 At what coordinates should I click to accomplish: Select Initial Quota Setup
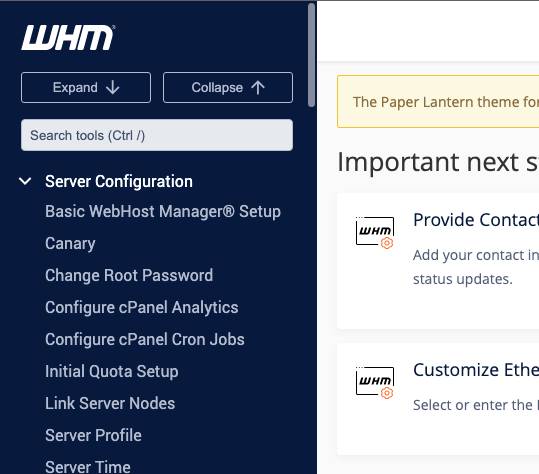[112, 371]
